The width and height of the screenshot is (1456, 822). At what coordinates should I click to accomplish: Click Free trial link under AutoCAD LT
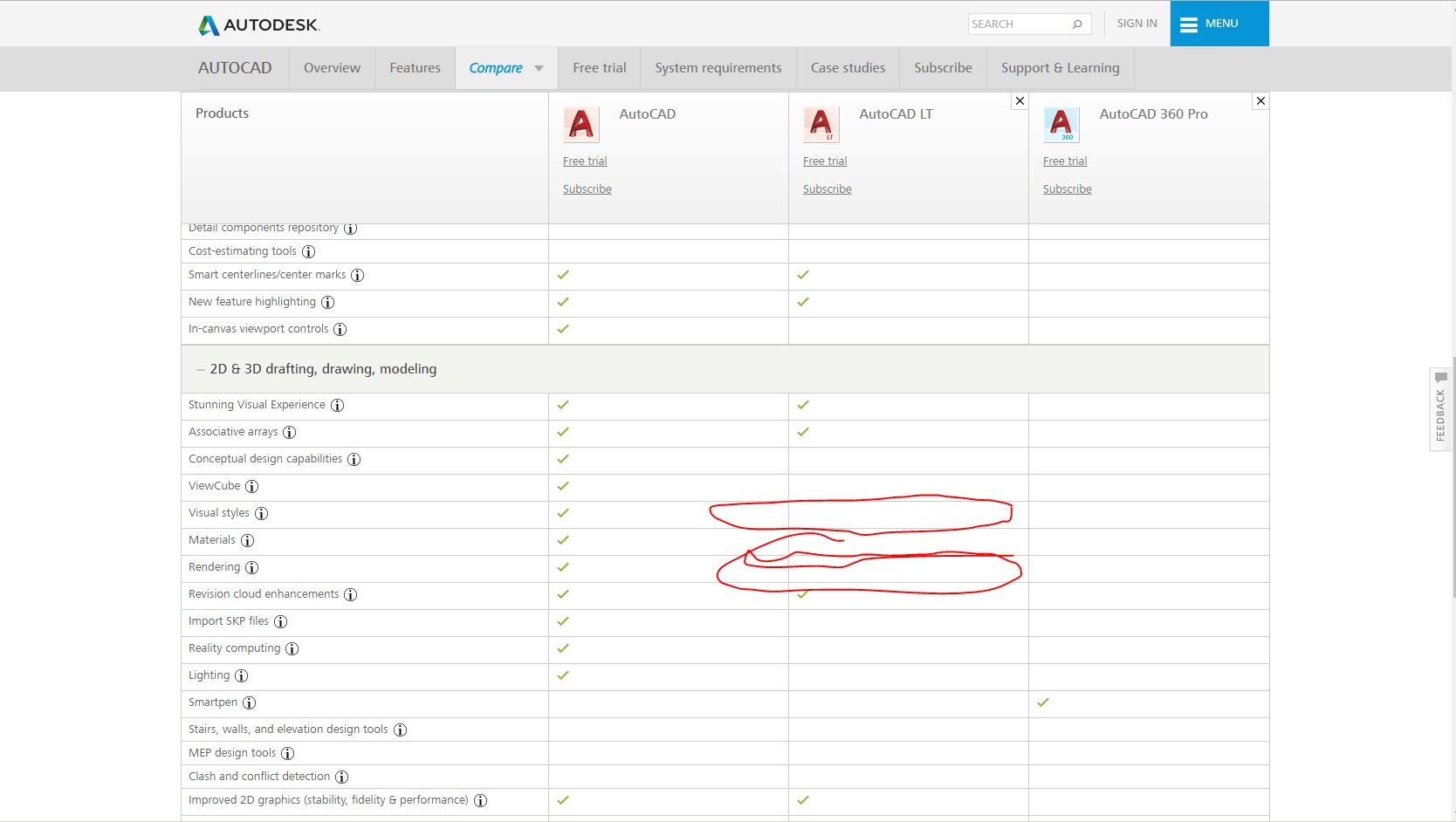(x=825, y=161)
